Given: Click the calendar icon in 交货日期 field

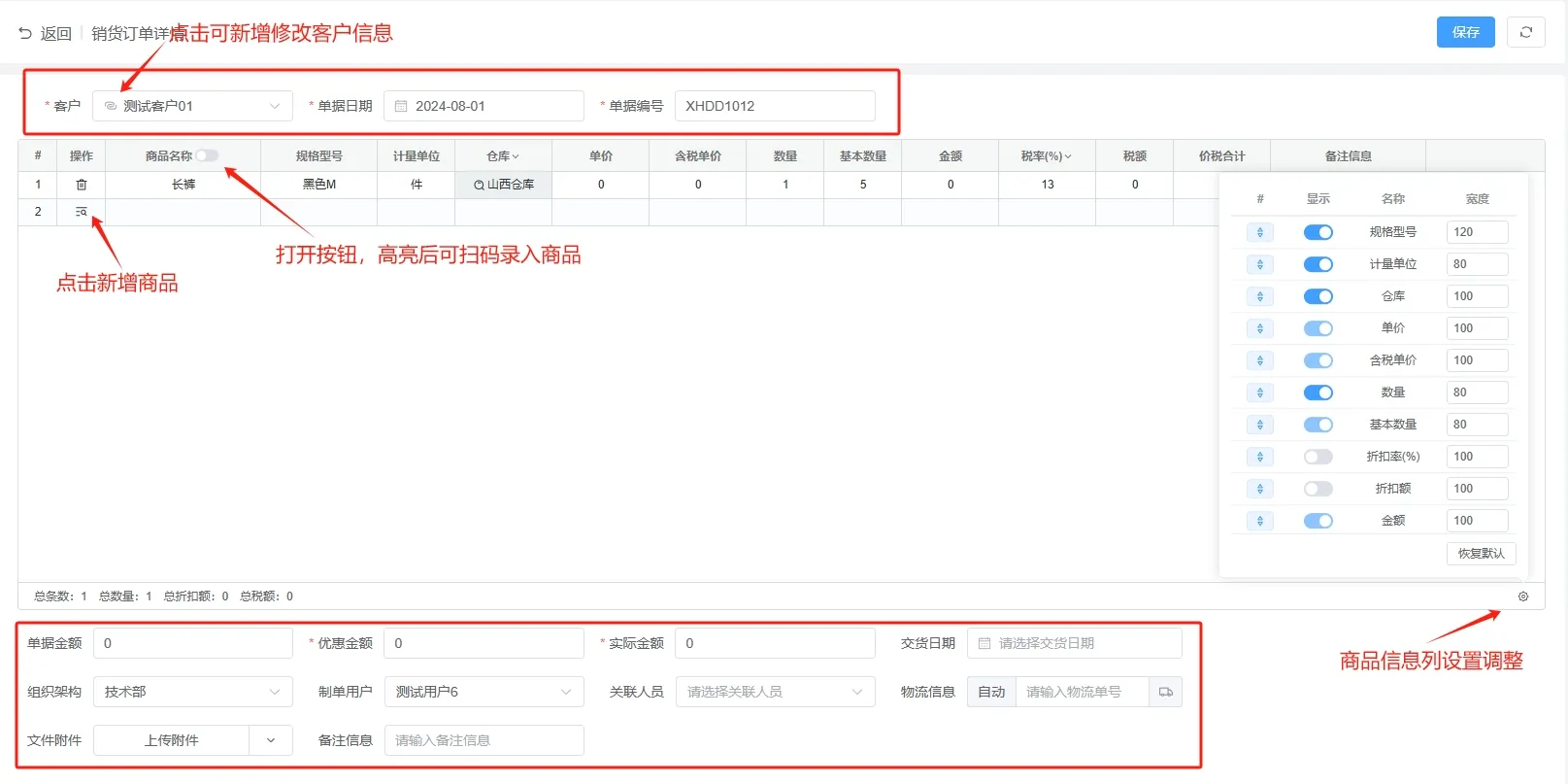Looking at the screenshot, I should coord(984,643).
